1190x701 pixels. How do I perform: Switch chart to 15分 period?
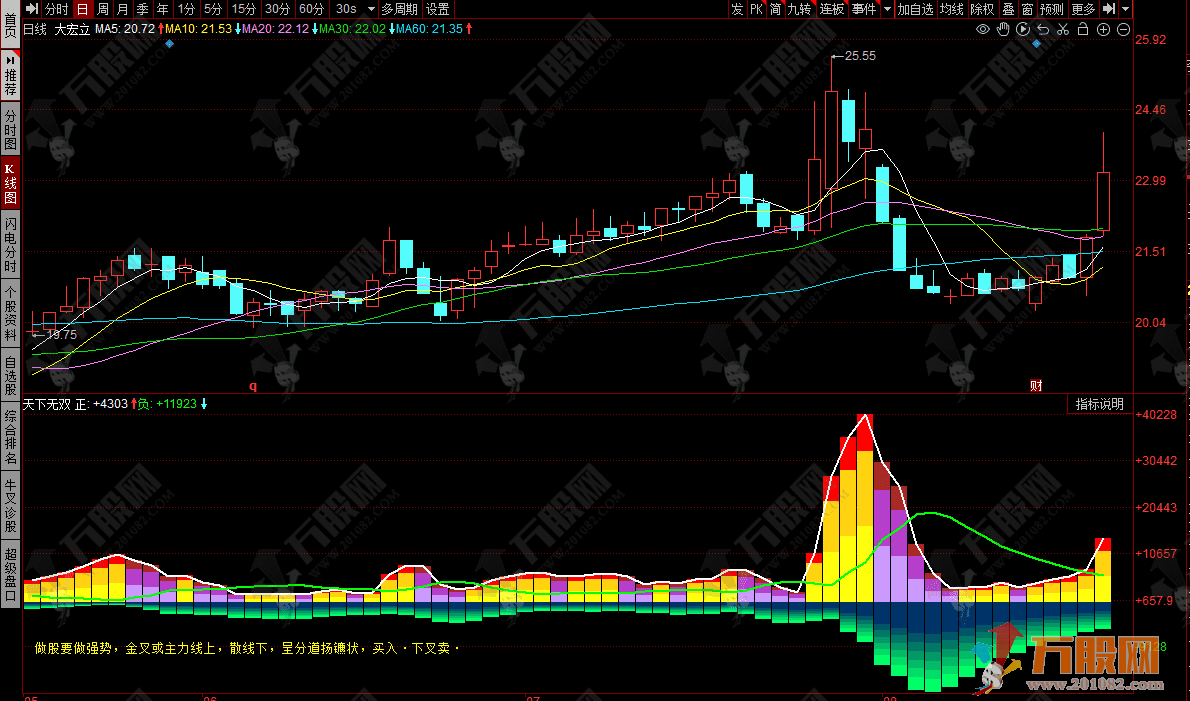pyautogui.click(x=244, y=9)
